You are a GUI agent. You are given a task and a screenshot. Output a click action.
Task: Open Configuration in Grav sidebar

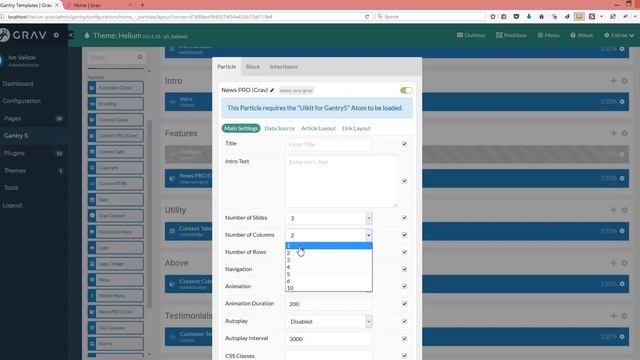pyautogui.click(x=22, y=101)
